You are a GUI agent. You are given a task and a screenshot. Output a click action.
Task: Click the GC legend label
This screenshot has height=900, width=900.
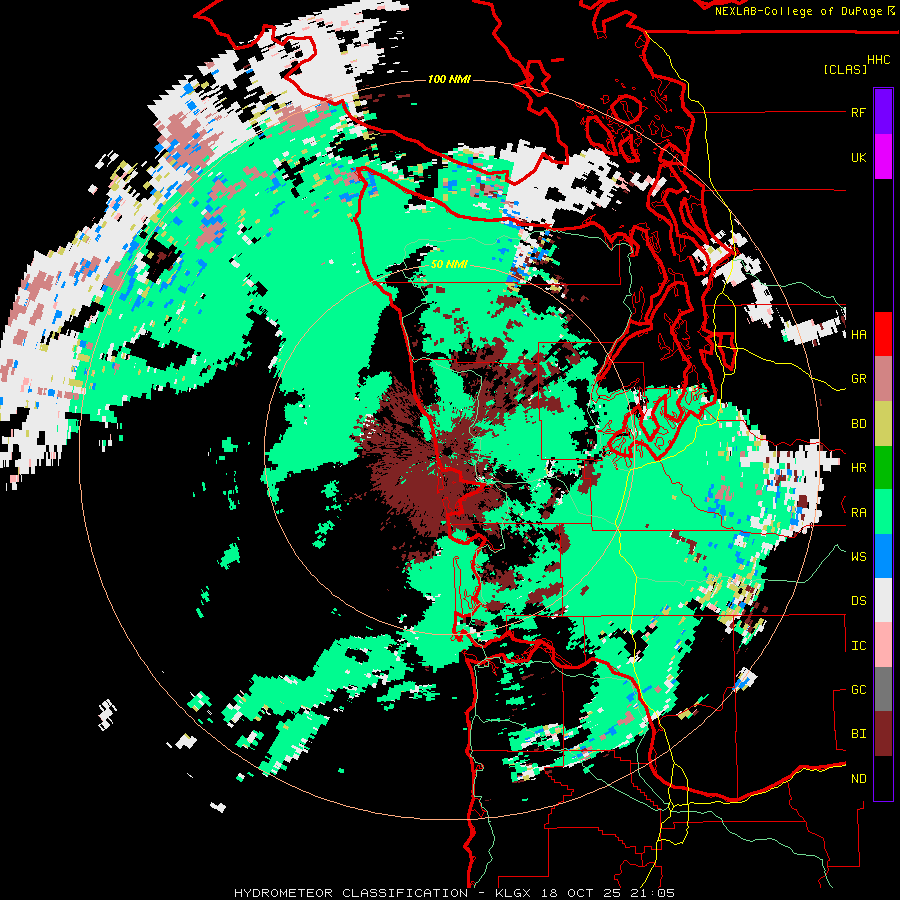click(858, 690)
